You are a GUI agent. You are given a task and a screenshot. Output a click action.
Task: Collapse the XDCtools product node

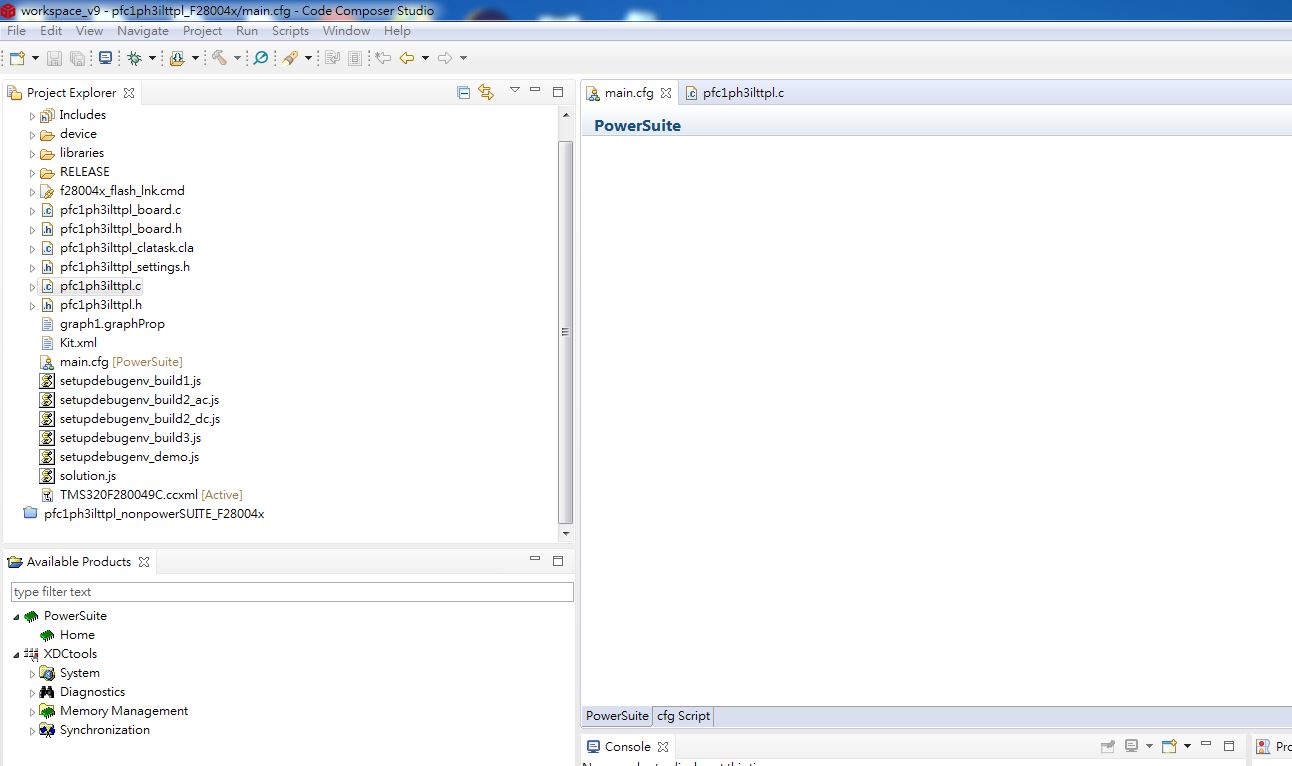16,654
